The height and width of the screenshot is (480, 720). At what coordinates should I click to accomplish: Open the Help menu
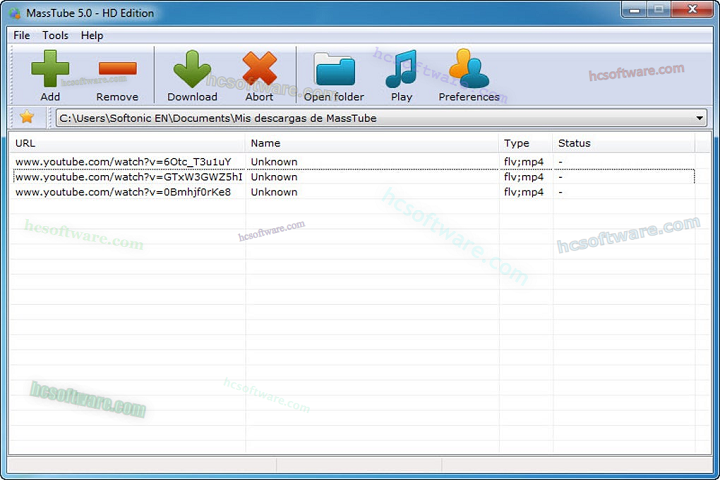tap(92, 35)
